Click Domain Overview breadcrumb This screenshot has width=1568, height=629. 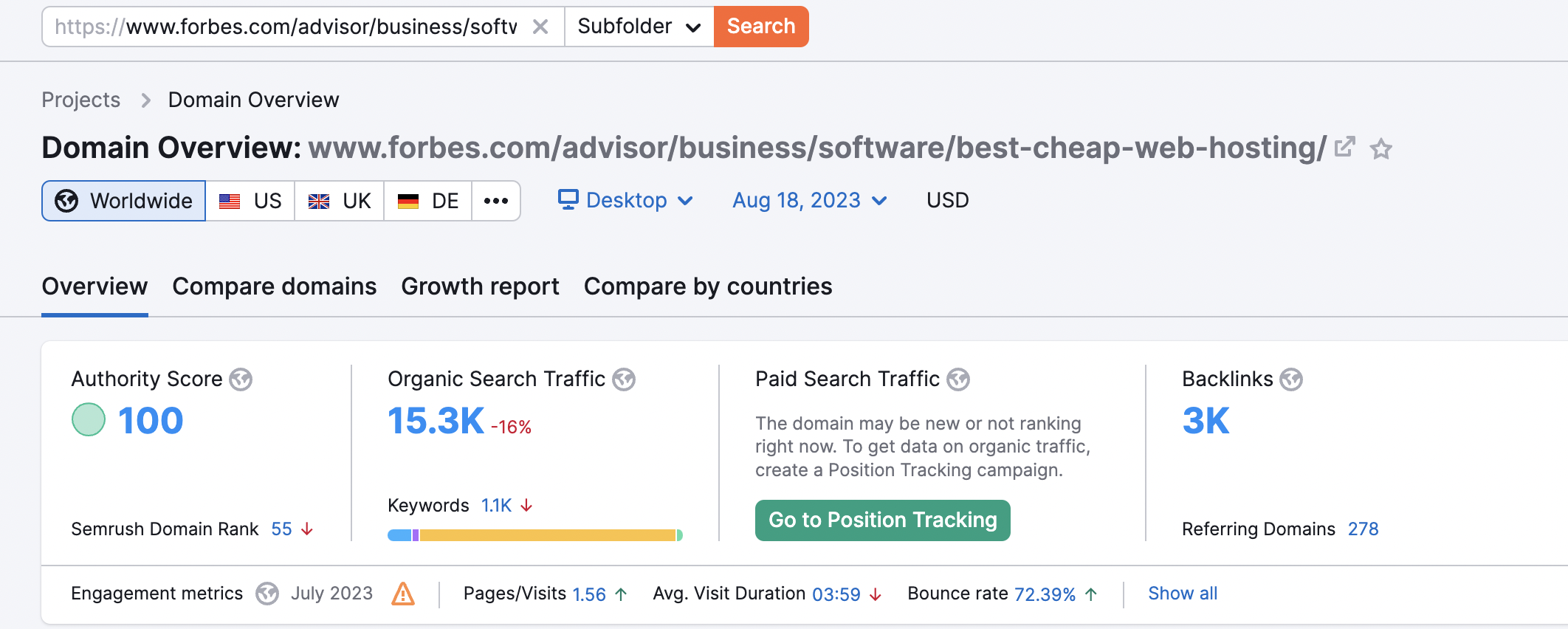pyautogui.click(x=253, y=100)
